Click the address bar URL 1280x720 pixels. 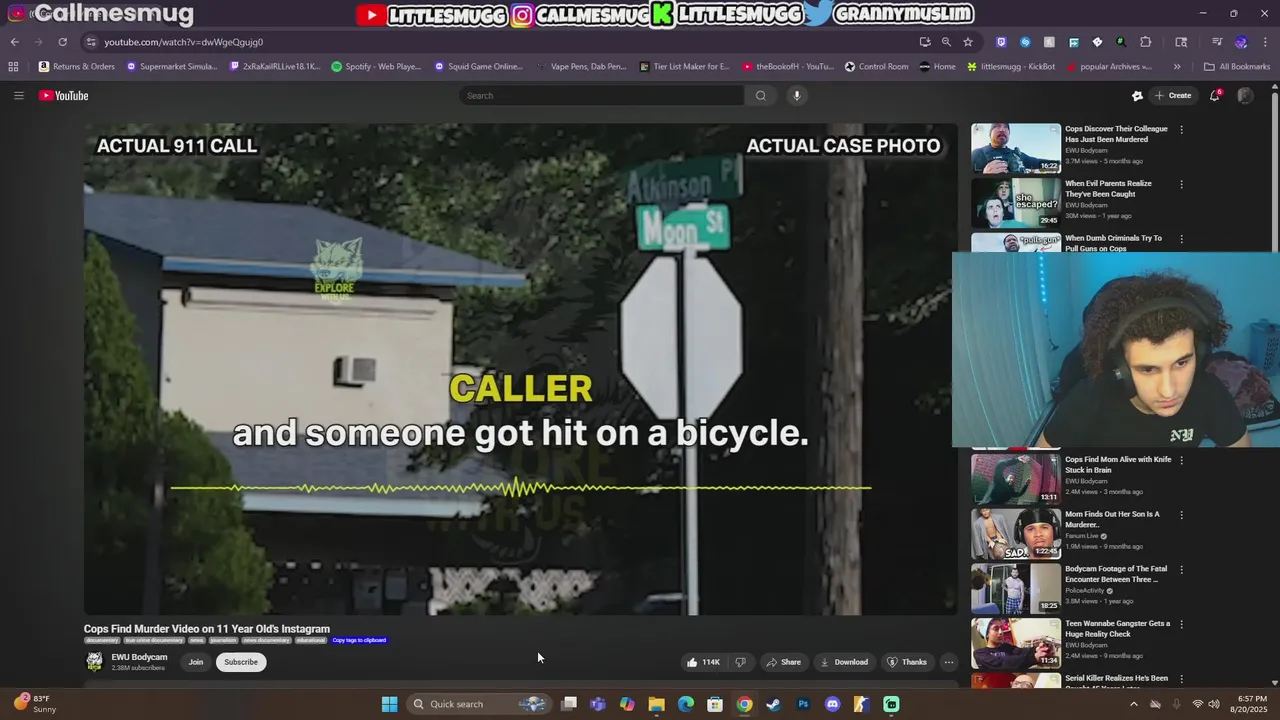(184, 42)
